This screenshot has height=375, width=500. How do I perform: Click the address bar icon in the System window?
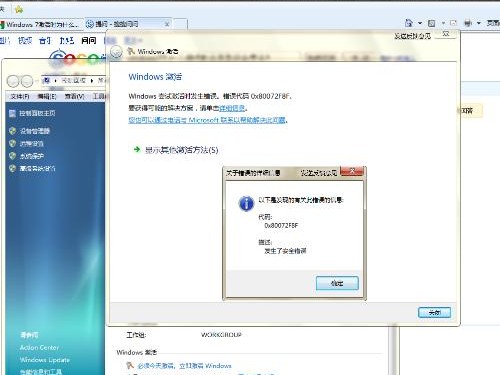(47, 80)
